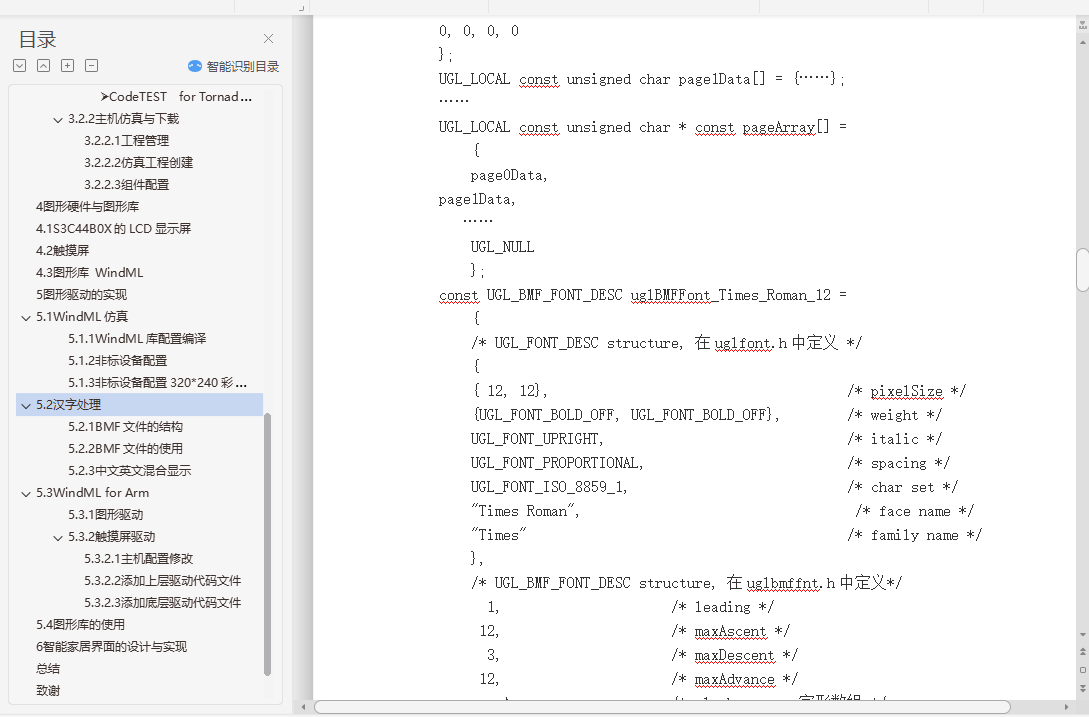The height and width of the screenshot is (717, 1089).
Task: Open 4.1S3C44B0X 的 LCD 显示屏 heading
Action: tap(113, 229)
